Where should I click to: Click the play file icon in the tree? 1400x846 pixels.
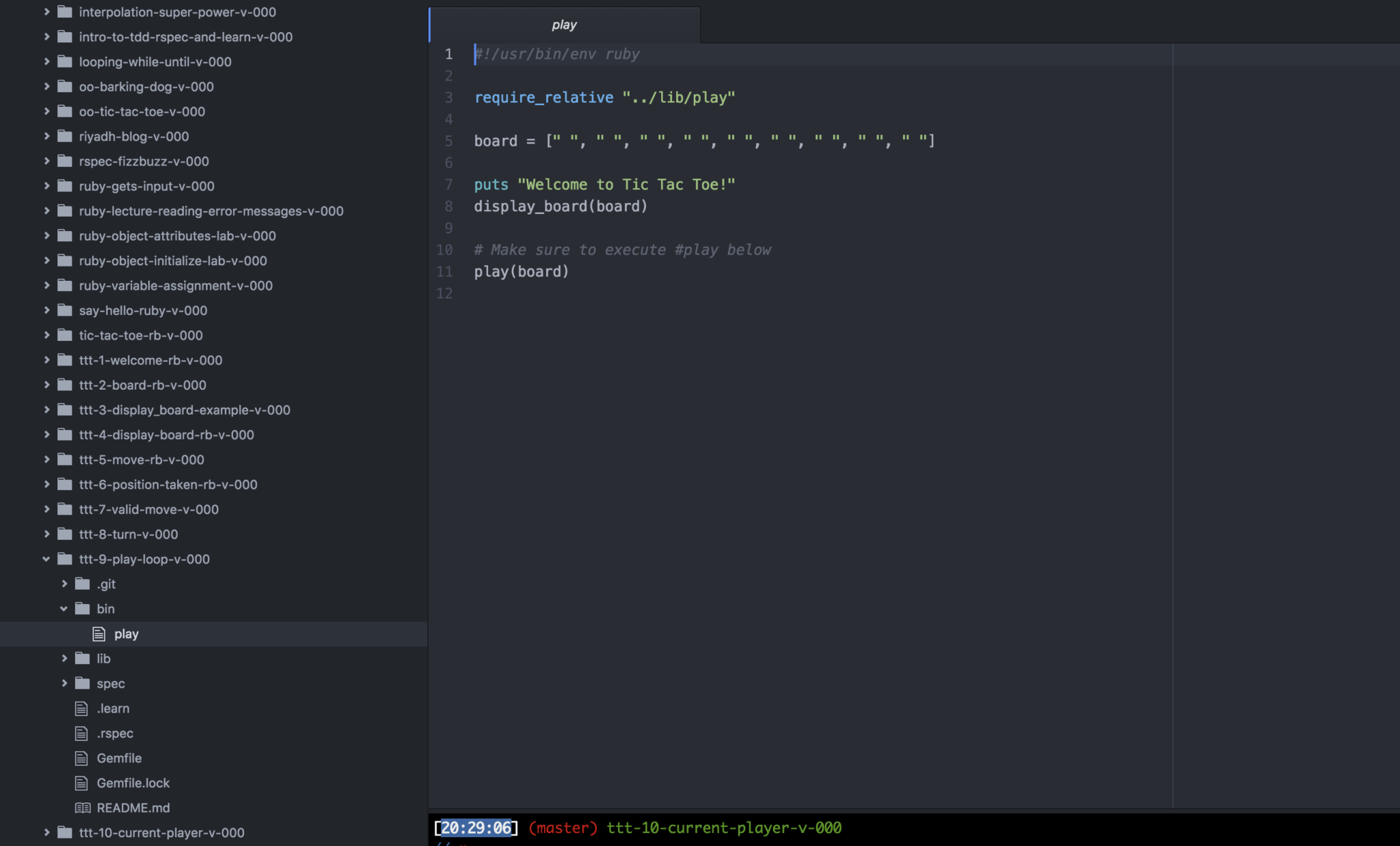coord(99,633)
